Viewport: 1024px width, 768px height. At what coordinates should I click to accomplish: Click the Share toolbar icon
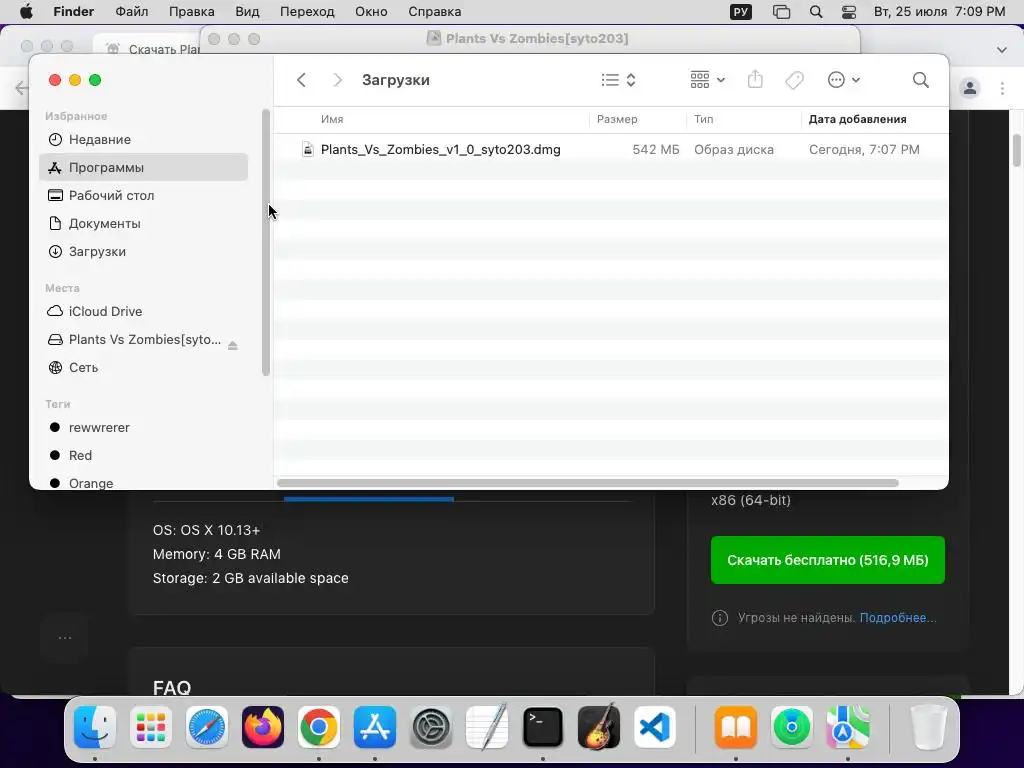tap(755, 80)
